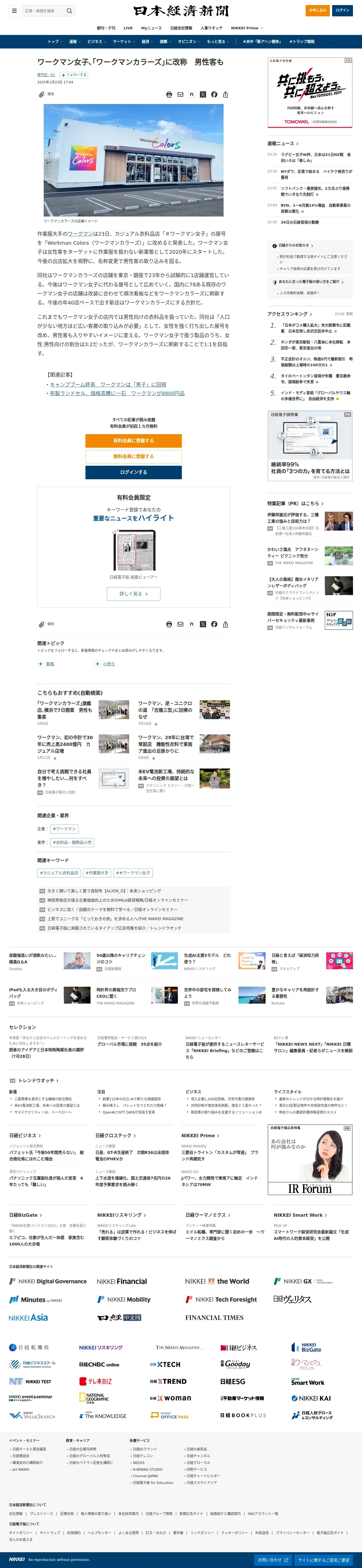Open the hamburger menu icon
362x1568 pixels.
point(14,10)
